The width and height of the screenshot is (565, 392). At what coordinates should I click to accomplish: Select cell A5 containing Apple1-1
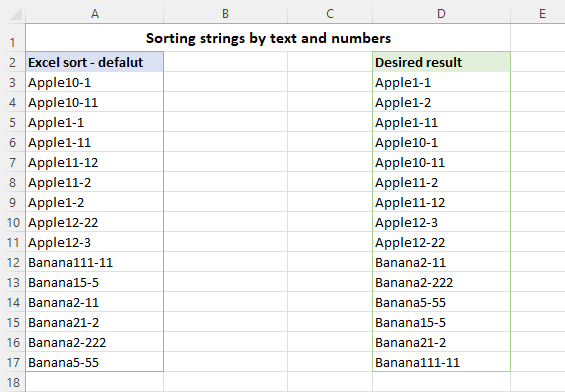[94, 122]
